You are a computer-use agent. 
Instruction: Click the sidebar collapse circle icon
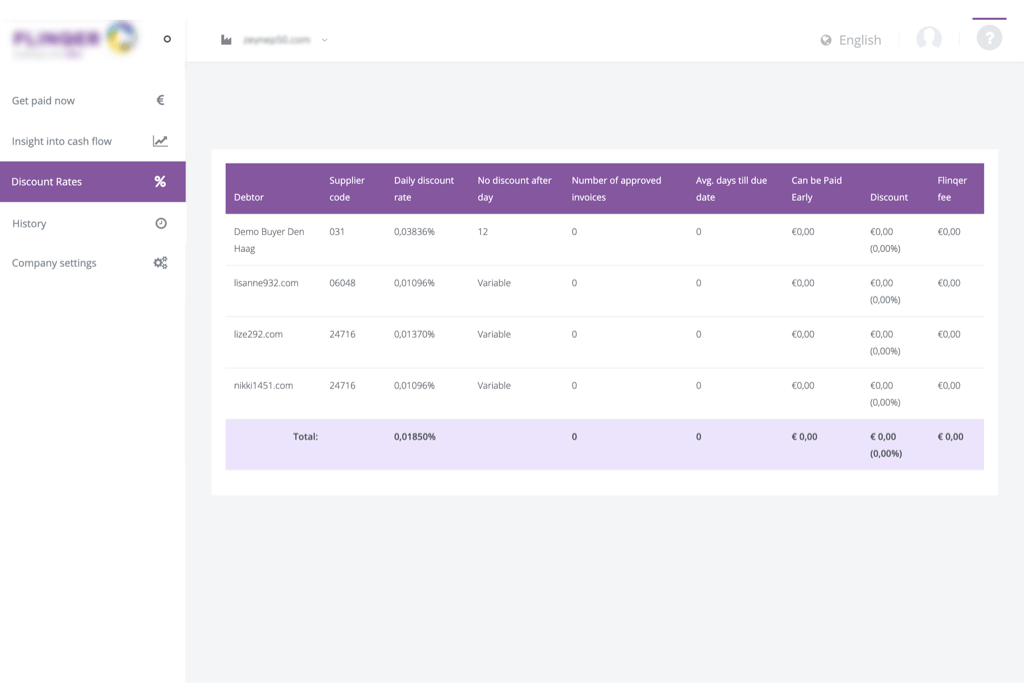pos(167,39)
